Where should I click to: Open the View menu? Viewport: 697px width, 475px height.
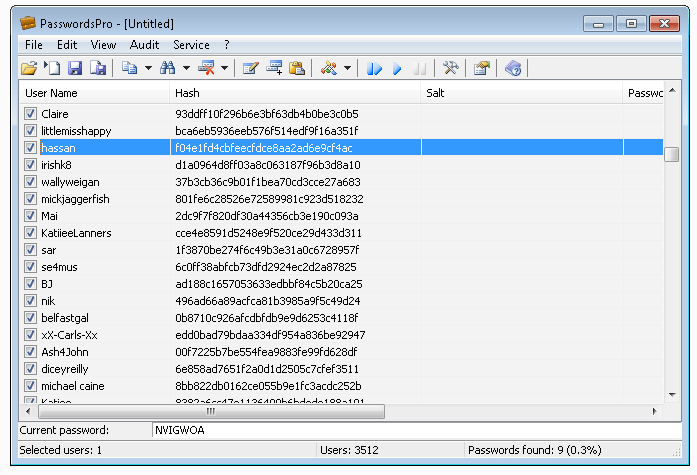click(103, 45)
